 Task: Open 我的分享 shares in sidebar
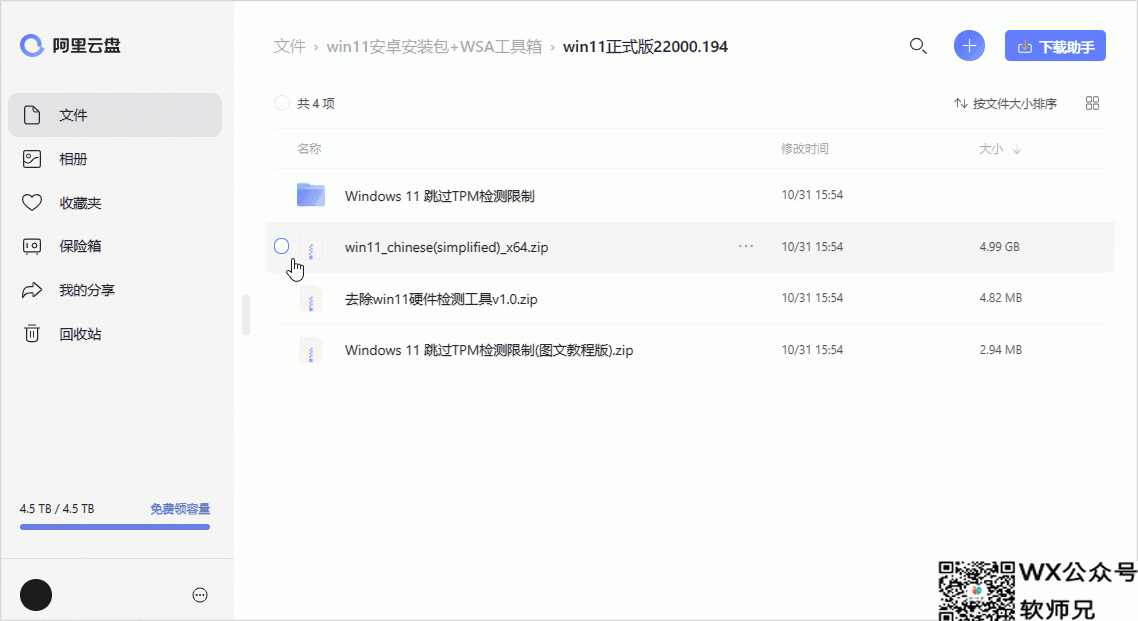(x=115, y=290)
